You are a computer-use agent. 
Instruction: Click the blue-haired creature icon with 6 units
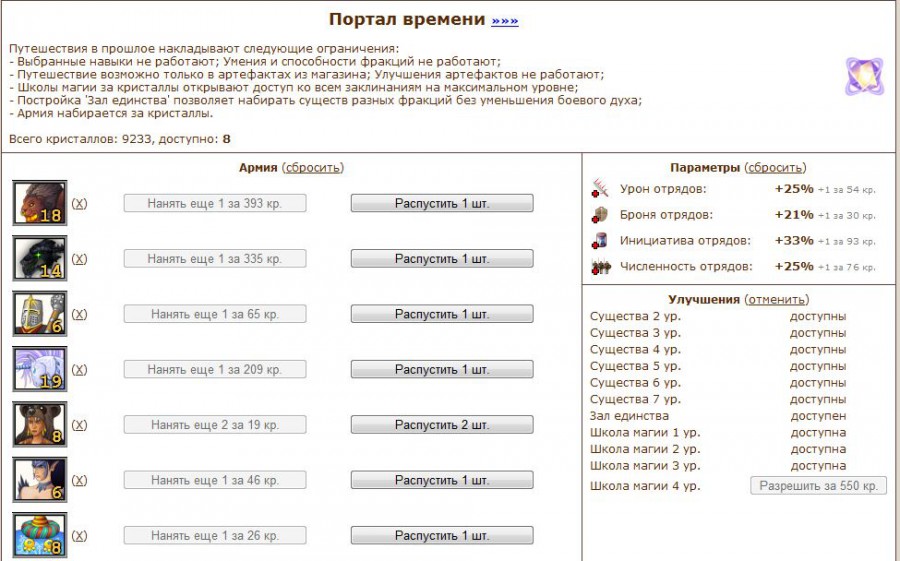click(40, 480)
